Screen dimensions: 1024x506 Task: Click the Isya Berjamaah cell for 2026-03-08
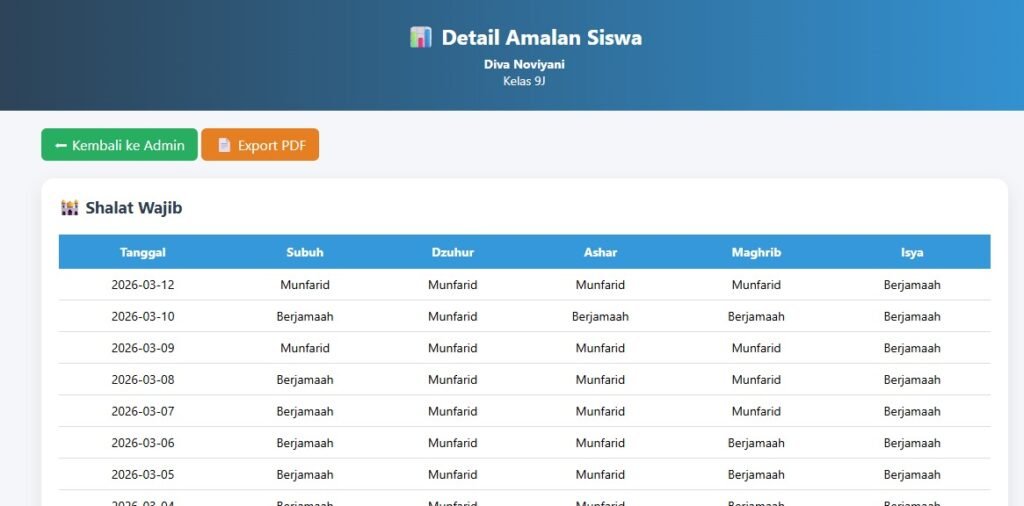pos(912,380)
